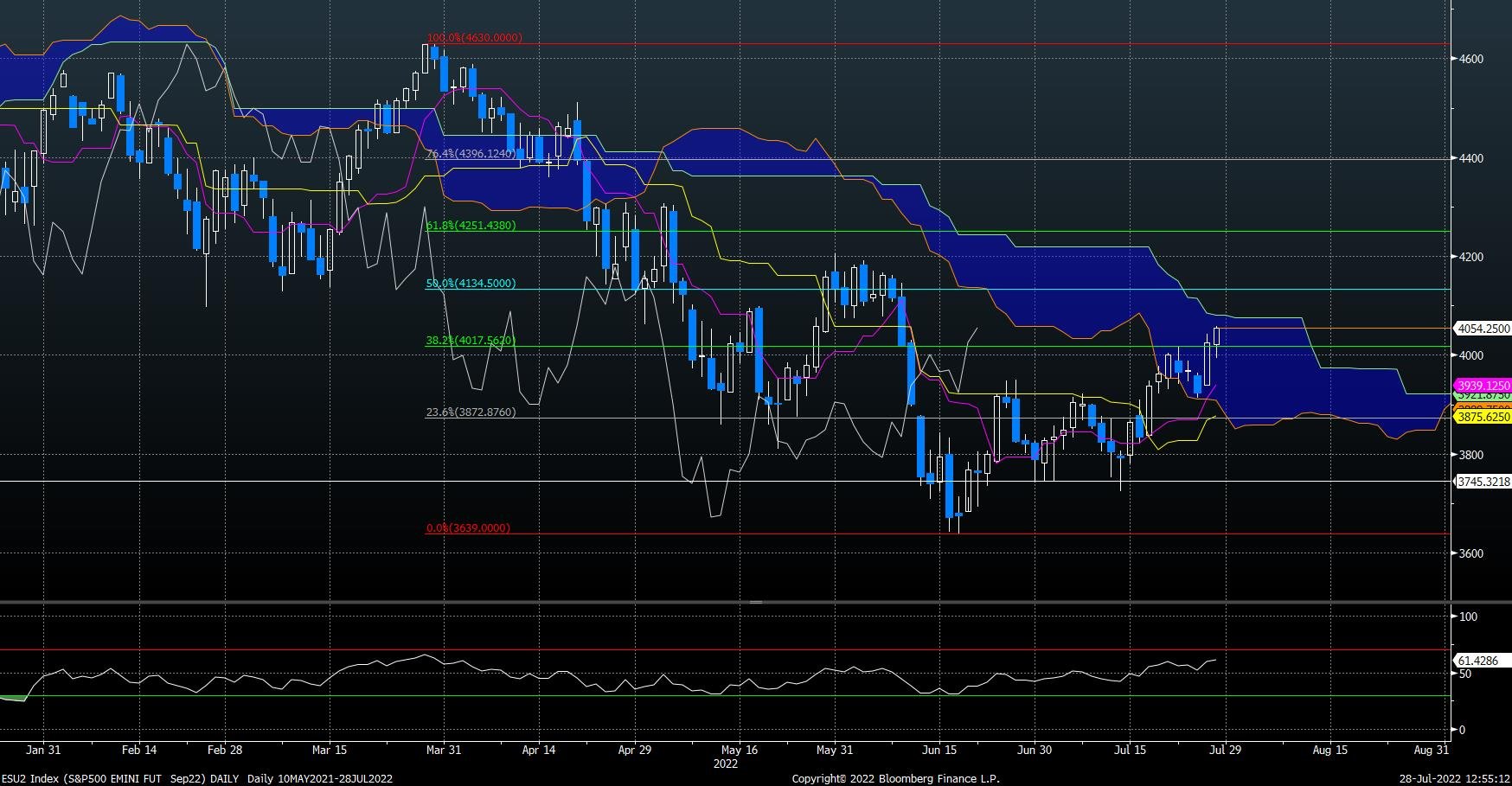Screen dimensions: 1512x786
Task: Click the Aug 15 date label
Action: coord(1330,751)
